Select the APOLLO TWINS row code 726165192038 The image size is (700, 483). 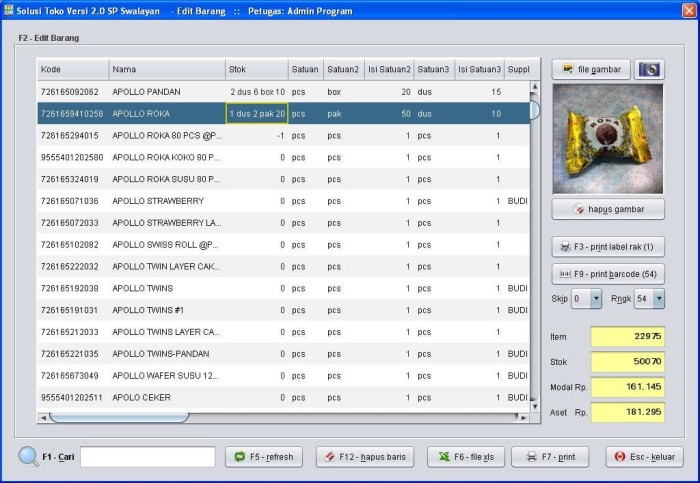tap(283, 289)
